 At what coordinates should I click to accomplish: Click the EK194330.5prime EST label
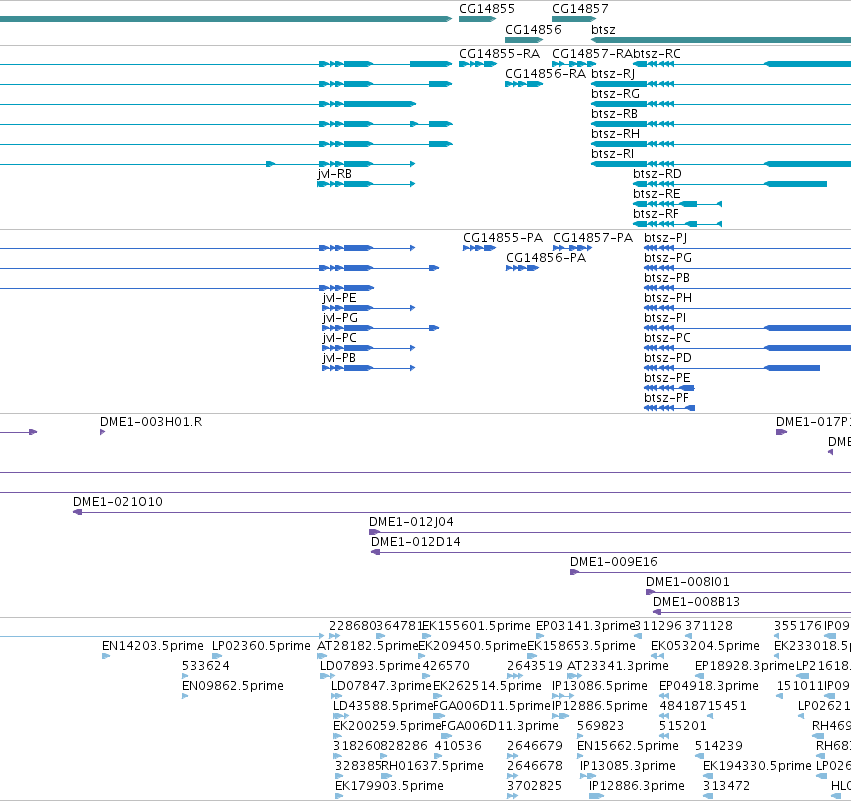pyautogui.click(x=757, y=766)
